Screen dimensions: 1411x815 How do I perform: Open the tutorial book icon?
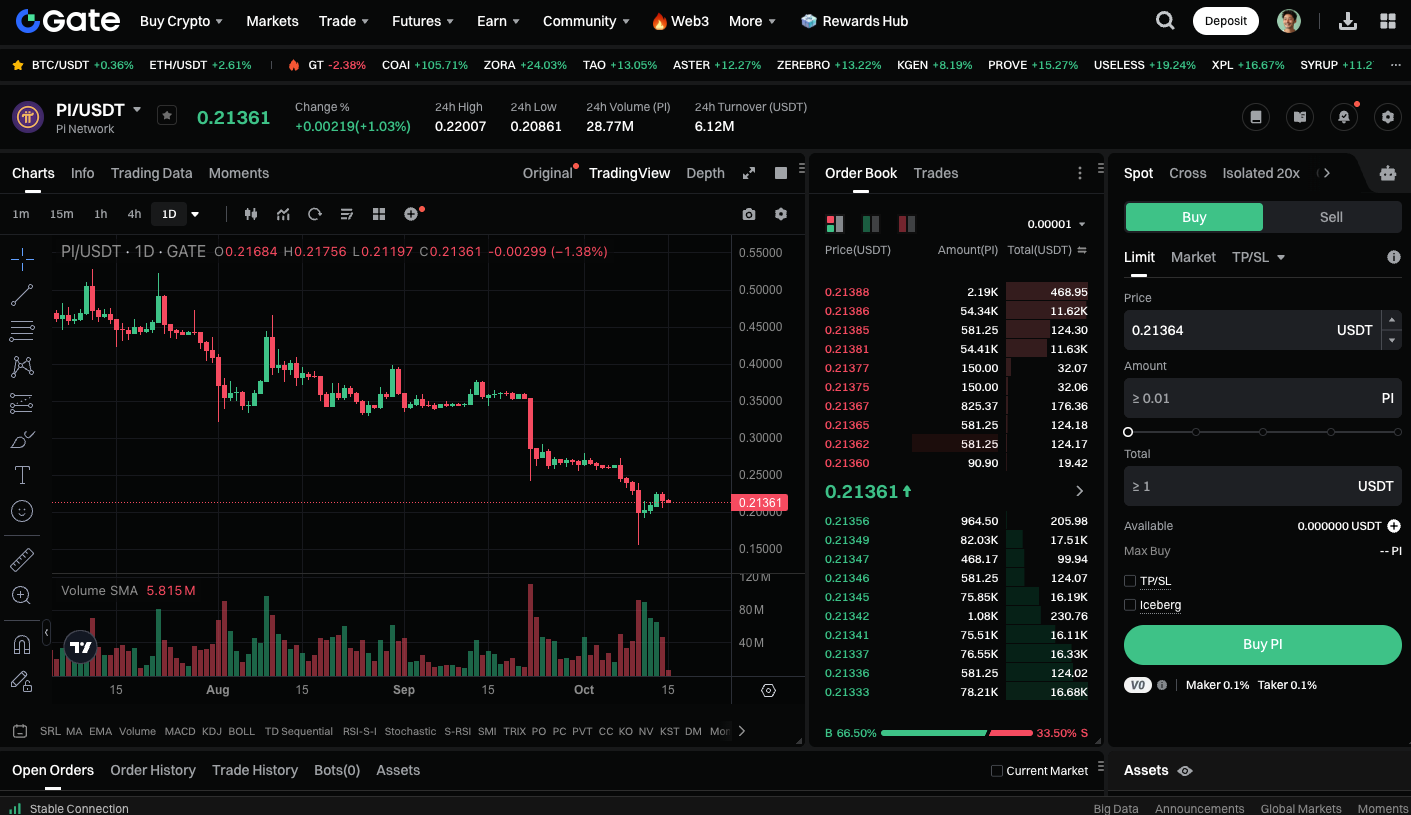pyautogui.click(x=1300, y=117)
